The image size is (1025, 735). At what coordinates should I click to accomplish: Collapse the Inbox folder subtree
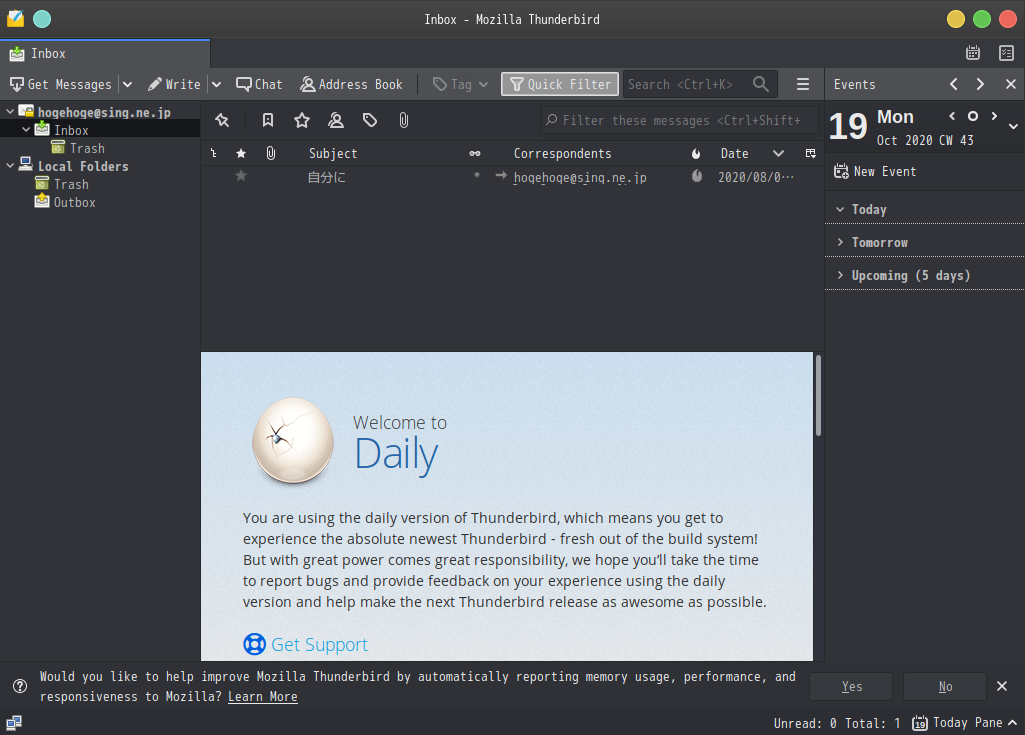click(26, 129)
